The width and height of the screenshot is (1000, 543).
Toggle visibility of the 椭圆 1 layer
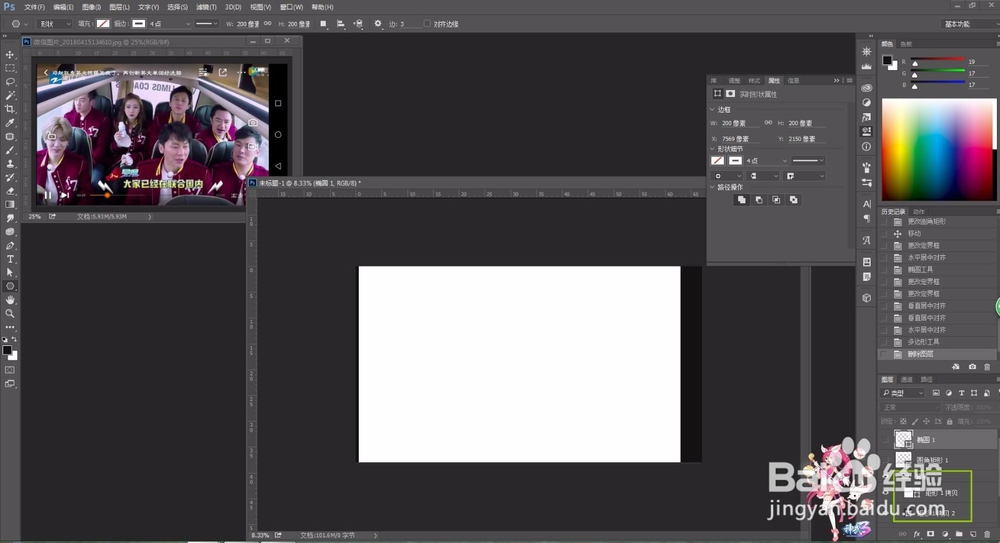tap(885, 439)
